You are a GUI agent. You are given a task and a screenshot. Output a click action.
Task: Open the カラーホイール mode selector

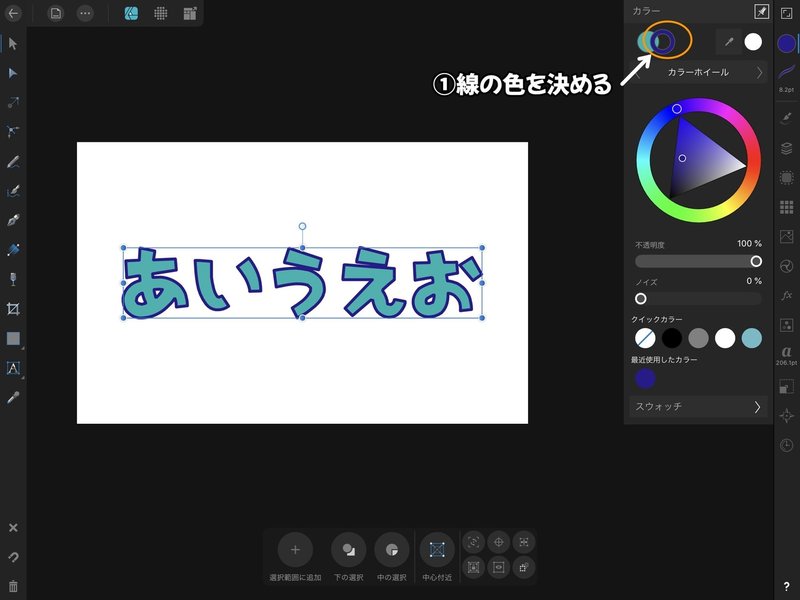pyautogui.click(x=698, y=72)
